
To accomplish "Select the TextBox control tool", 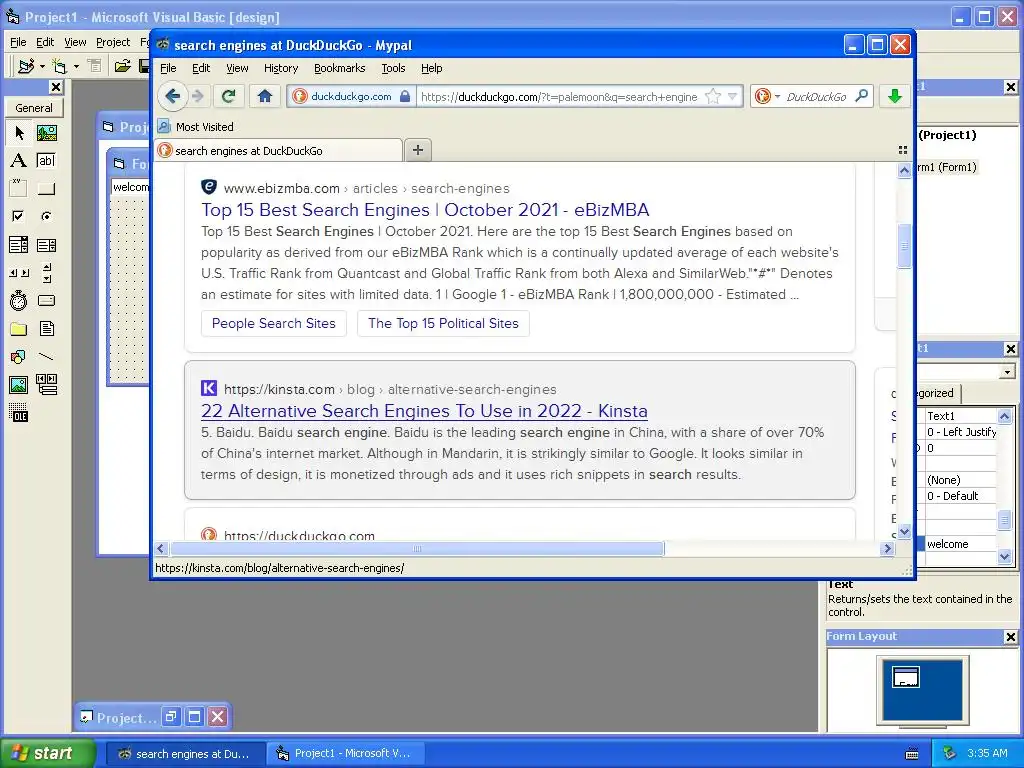I will (46, 161).
